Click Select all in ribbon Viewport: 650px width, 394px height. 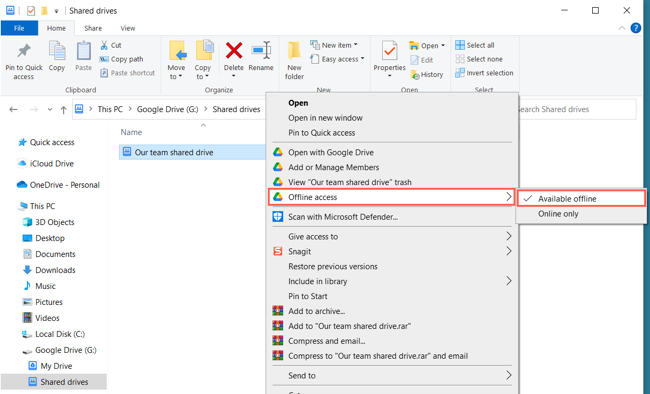click(x=475, y=45)
